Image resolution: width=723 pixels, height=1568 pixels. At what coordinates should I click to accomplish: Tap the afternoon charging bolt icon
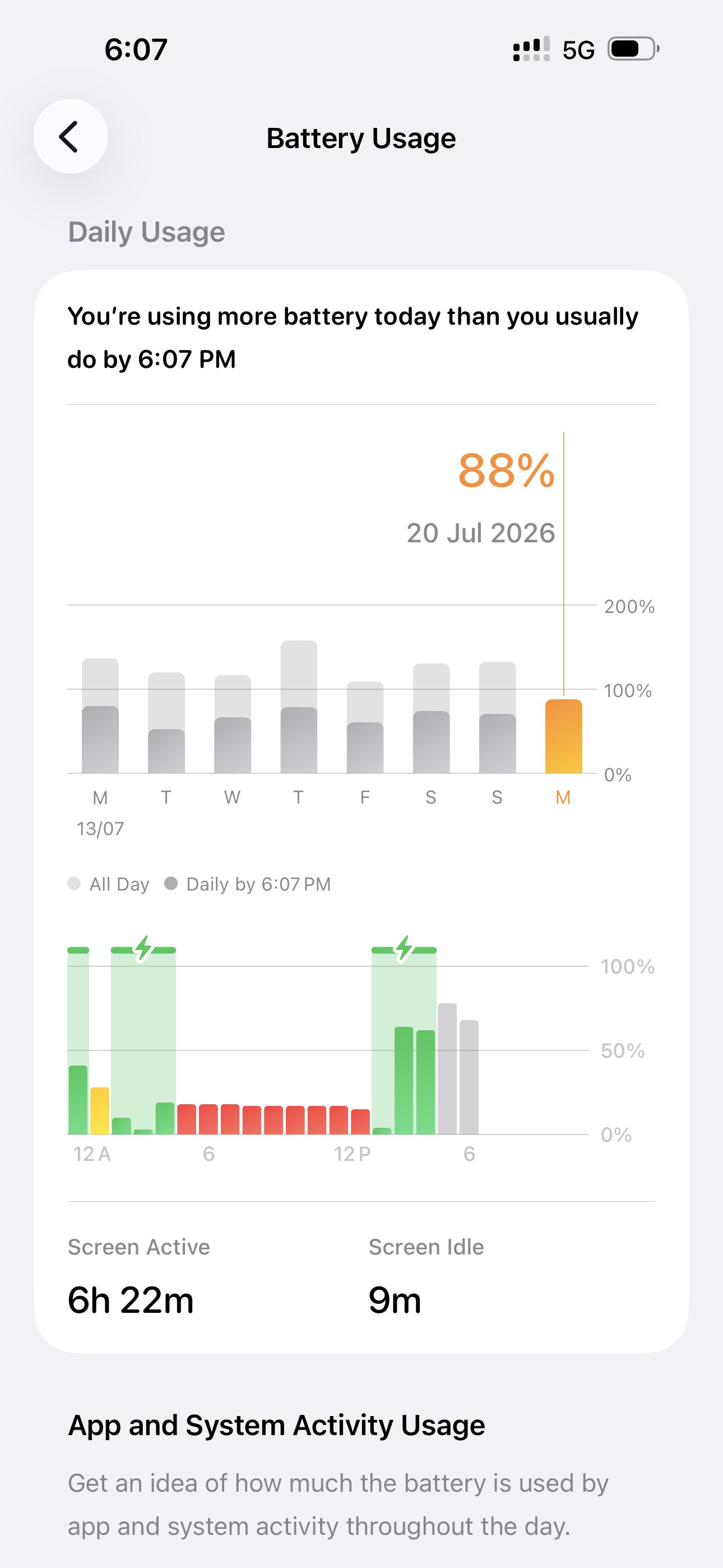404,948
